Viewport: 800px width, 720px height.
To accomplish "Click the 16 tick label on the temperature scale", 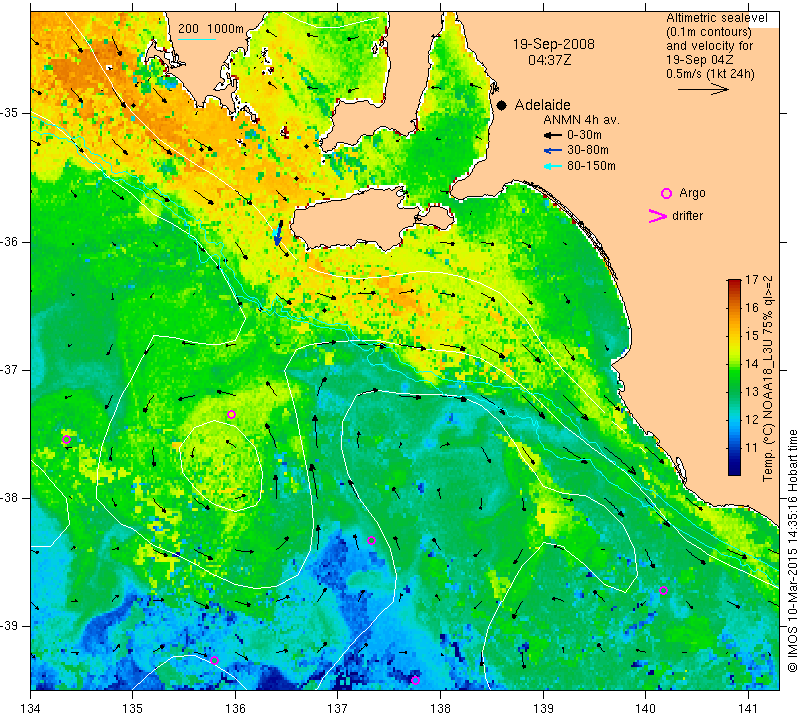I will (752, 308).
